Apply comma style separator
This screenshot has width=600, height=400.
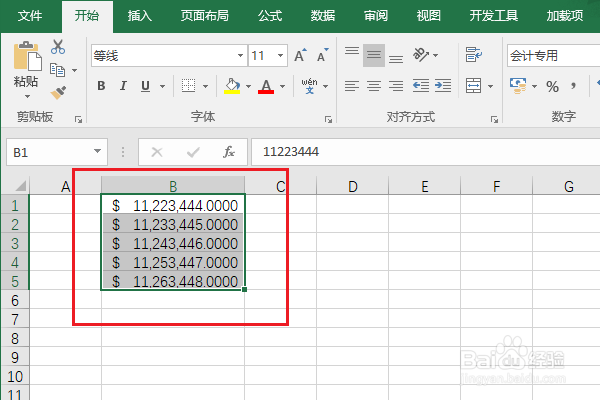[x=573, y=86]
